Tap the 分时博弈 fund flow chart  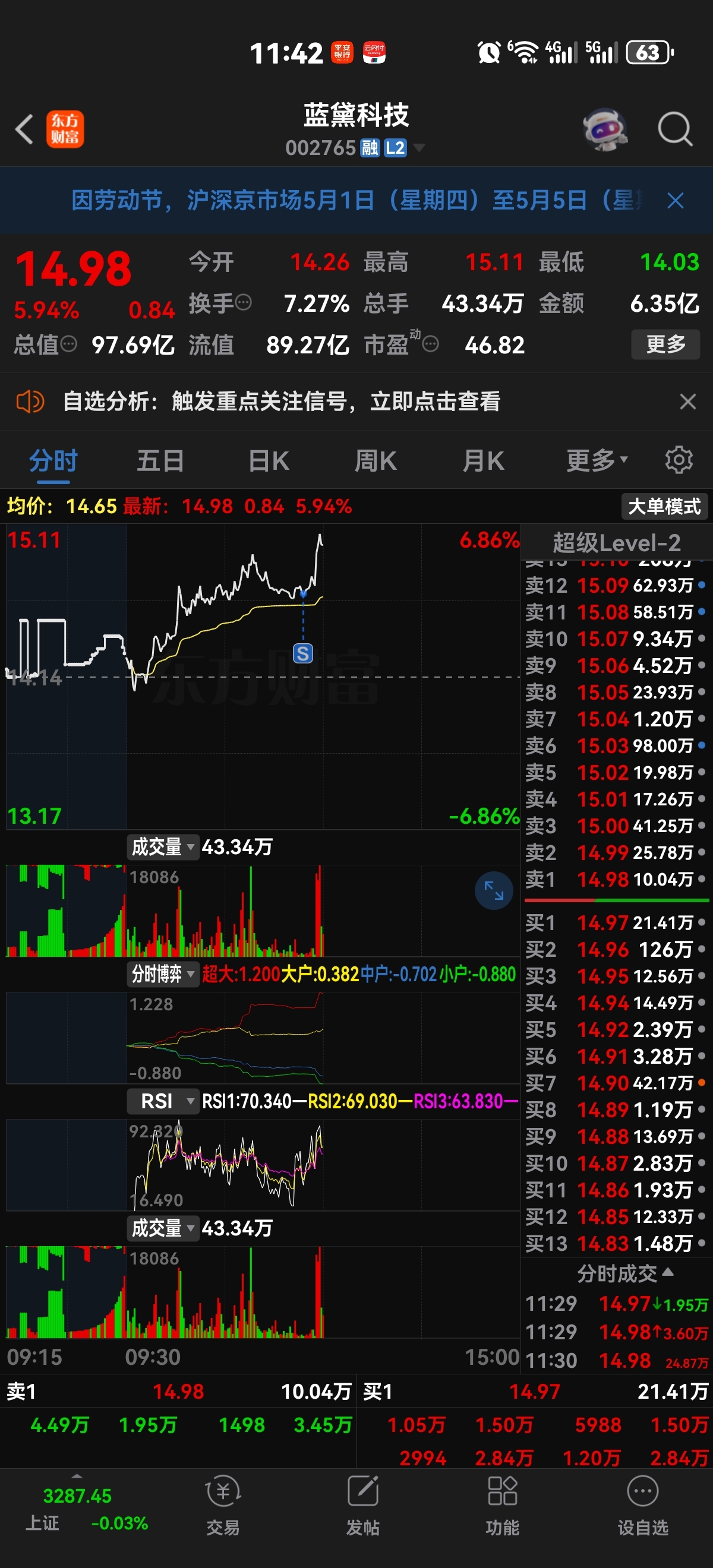[263, 1038]
